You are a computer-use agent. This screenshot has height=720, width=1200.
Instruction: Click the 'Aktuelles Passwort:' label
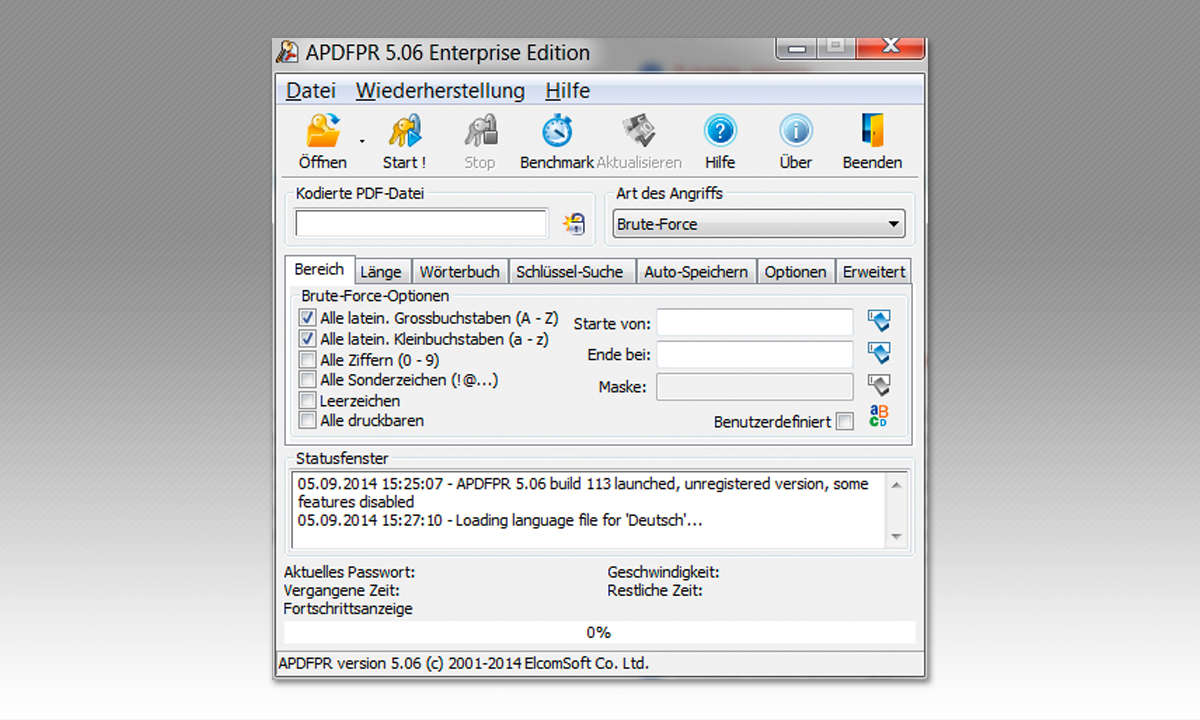pos(349,573)
